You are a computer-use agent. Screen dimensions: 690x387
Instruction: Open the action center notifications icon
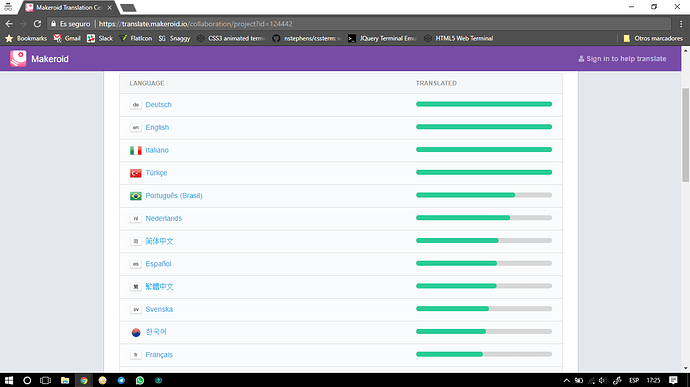click(x=673, y=380)
